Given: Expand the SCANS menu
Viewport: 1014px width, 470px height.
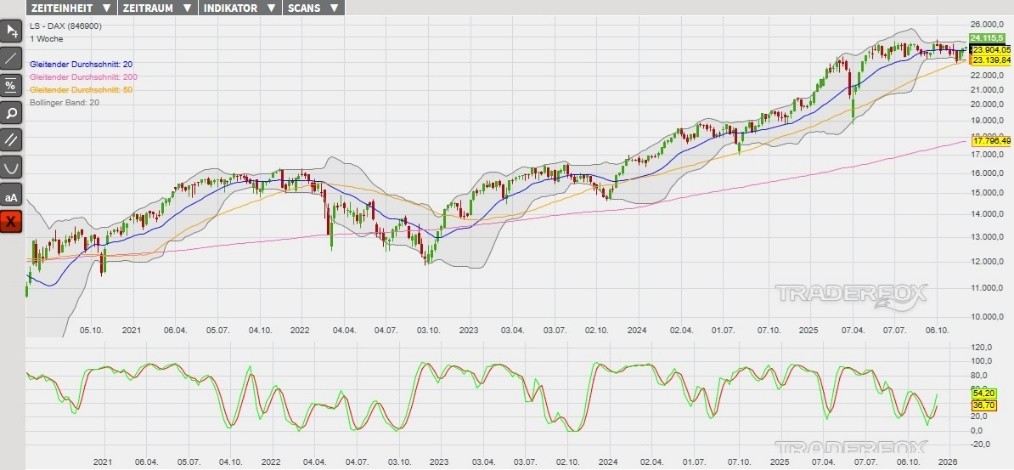Looking at the screenshot, I should (x=312, y=7).
